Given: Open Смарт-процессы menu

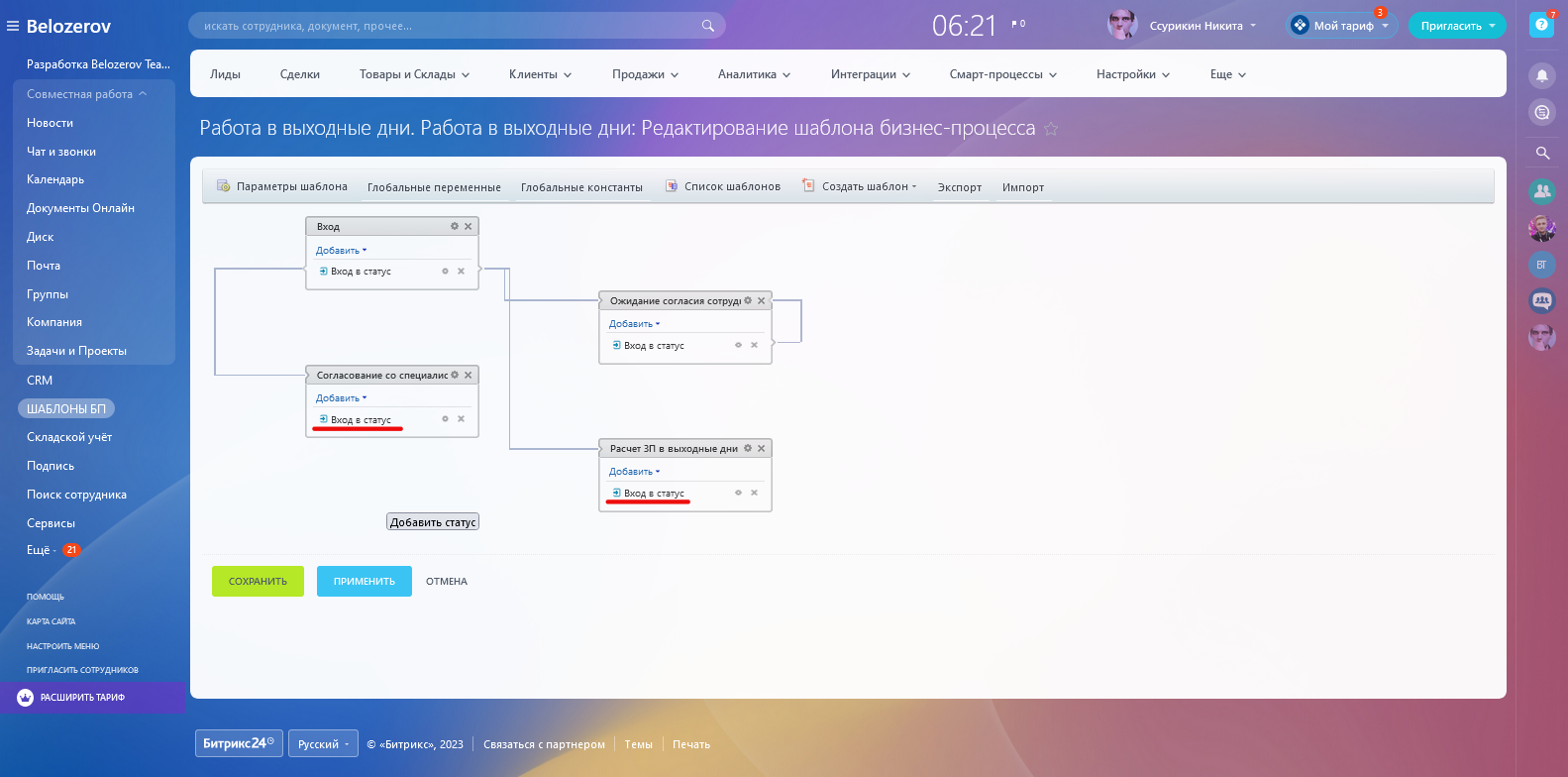Looking at the screenshot, I should pyautogui.click(x=1002, y=74).
